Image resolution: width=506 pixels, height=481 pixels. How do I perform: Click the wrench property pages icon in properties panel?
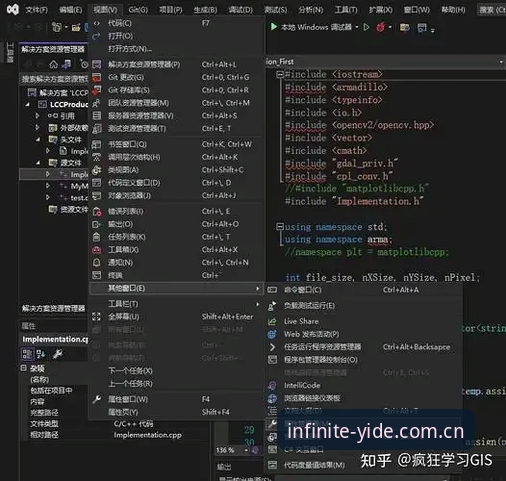tap(57, 354)
